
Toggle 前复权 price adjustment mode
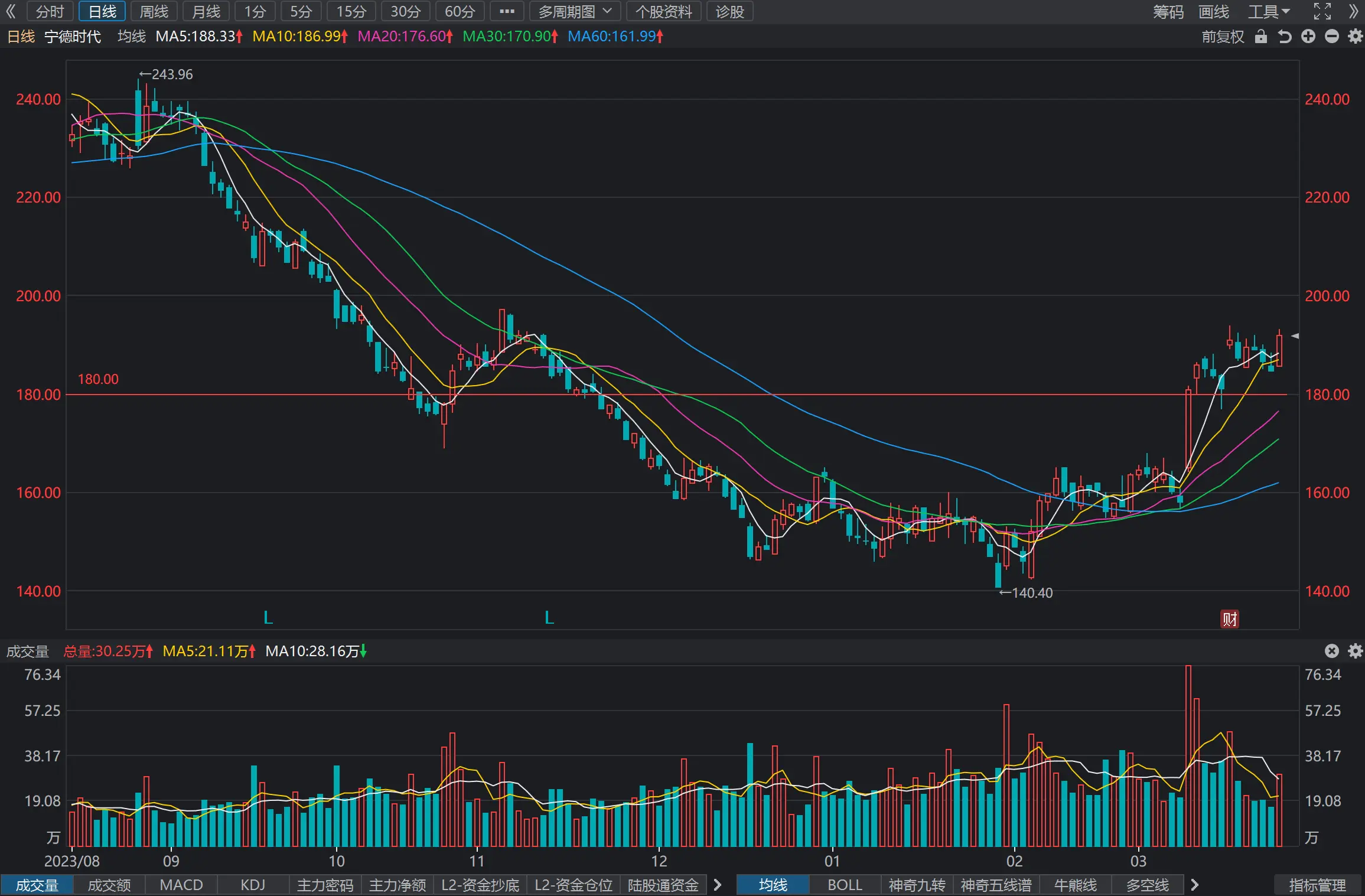coord(1223,37)
